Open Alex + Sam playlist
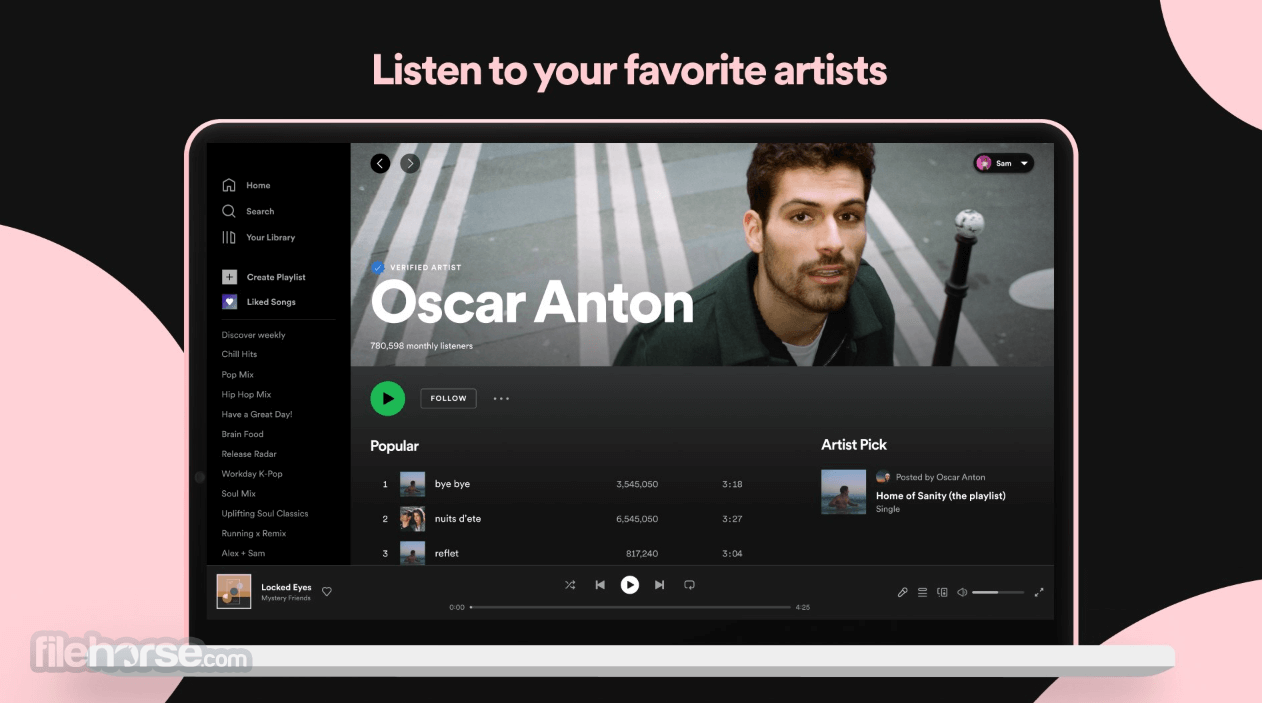The image size is (1262, 703). [243, 553]
